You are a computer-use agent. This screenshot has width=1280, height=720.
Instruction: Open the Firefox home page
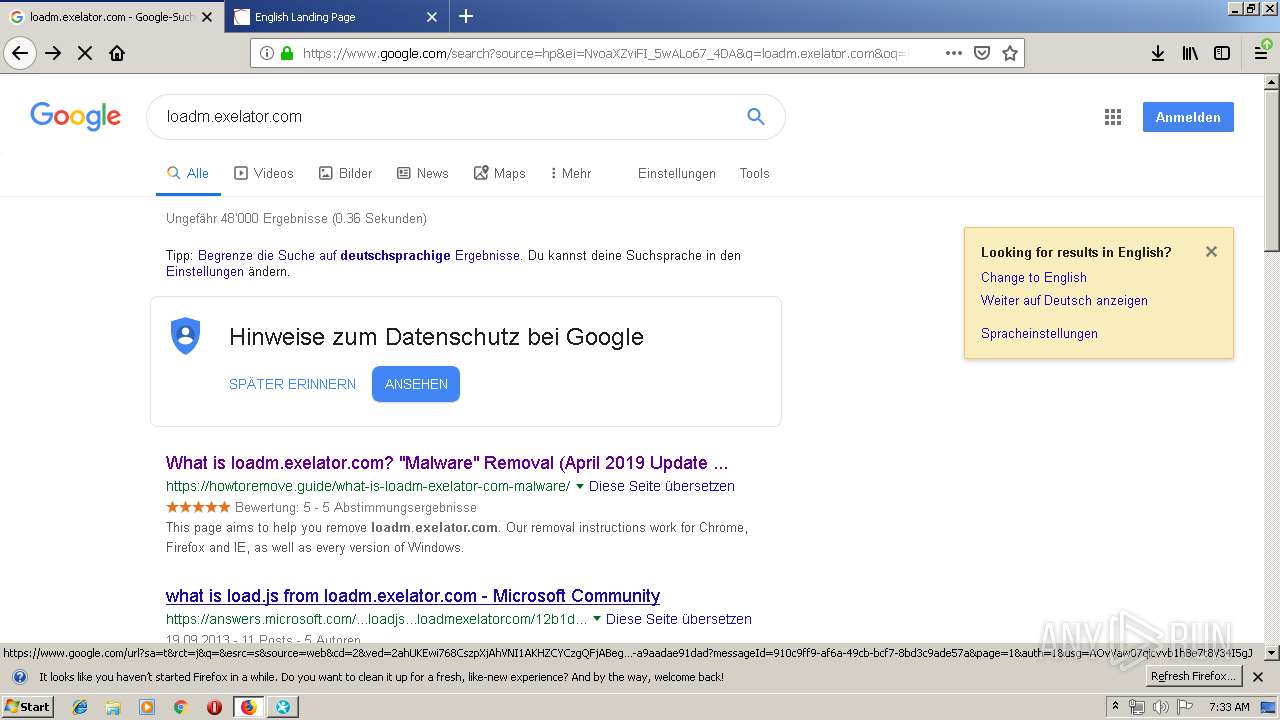click(x=117, y=53)
